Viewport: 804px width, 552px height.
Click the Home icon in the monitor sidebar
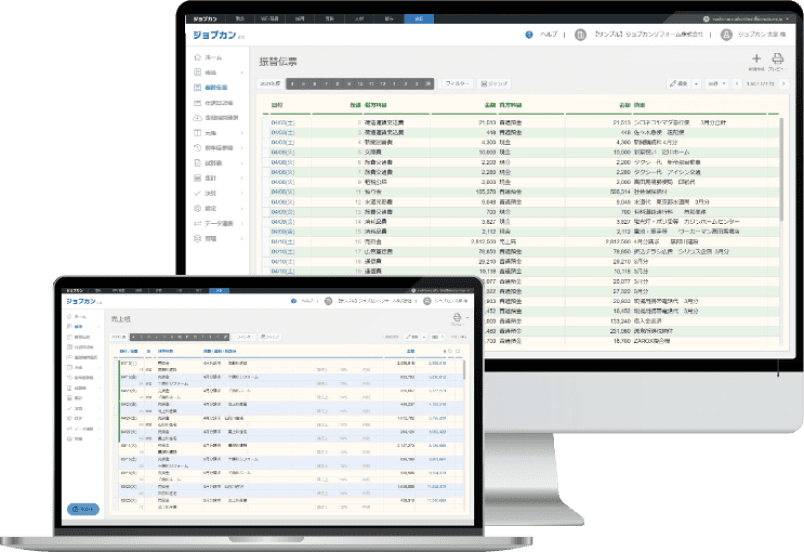(x=196, y=58)
